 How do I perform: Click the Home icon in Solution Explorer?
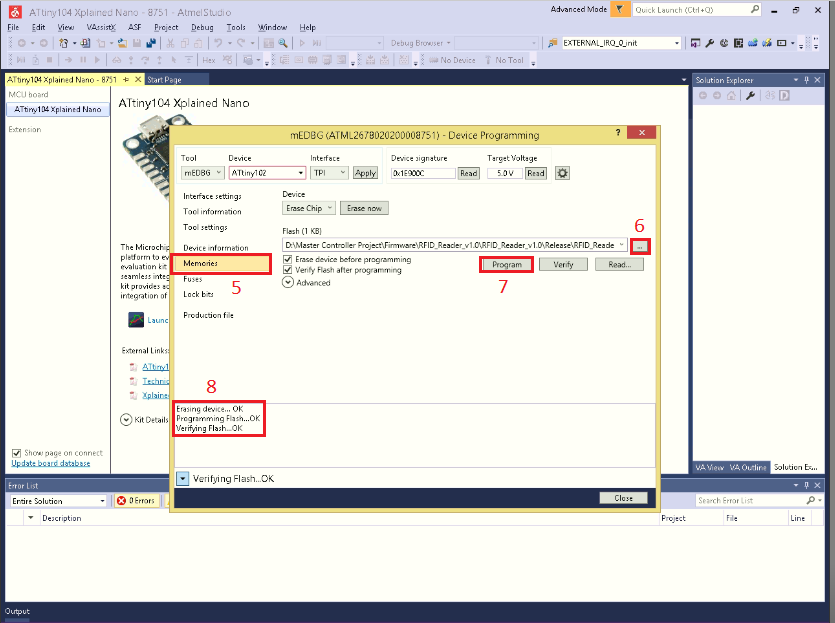731,95
